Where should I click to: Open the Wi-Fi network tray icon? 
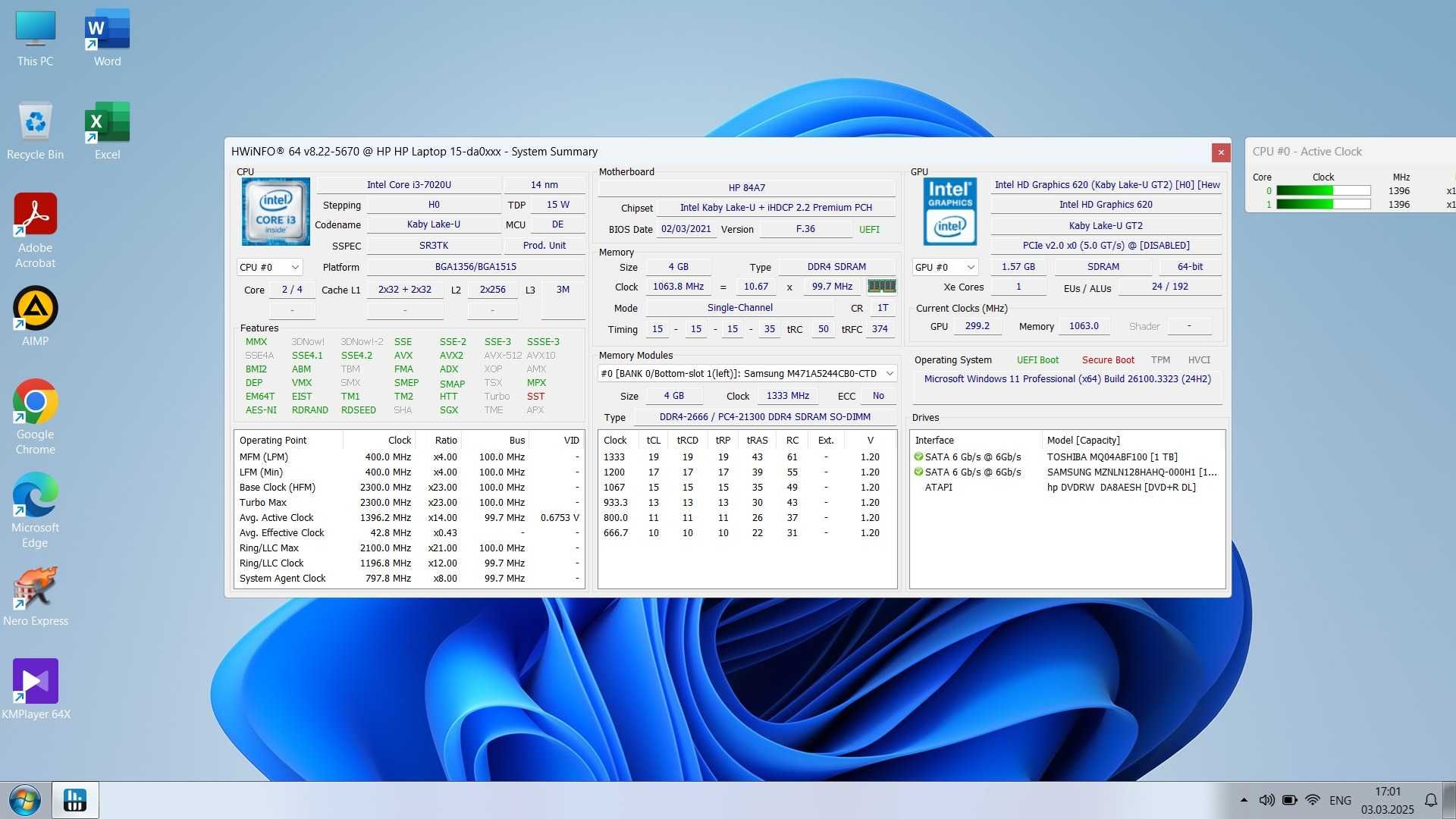(x=1313, y=800)
